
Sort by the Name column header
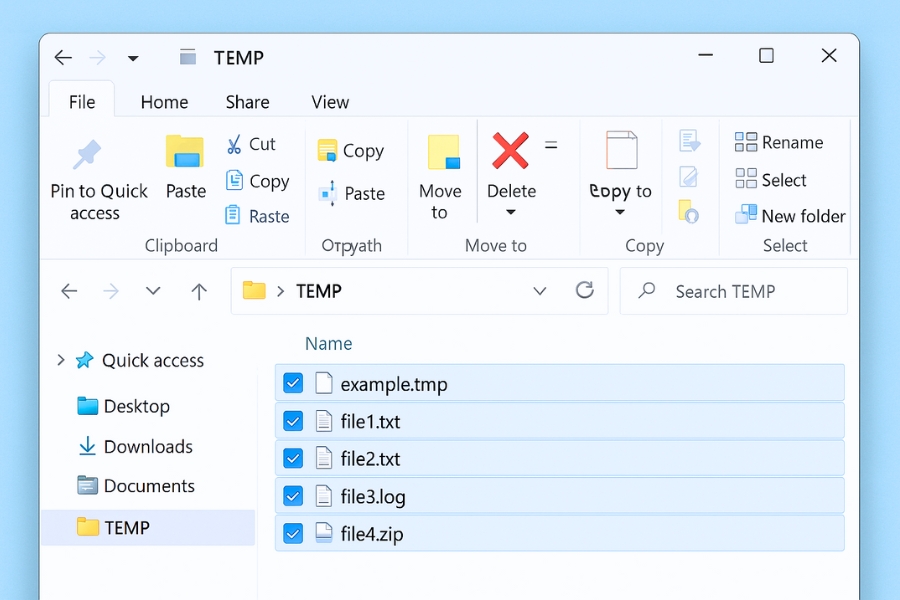pyautogui.click(x=328, y=343)
